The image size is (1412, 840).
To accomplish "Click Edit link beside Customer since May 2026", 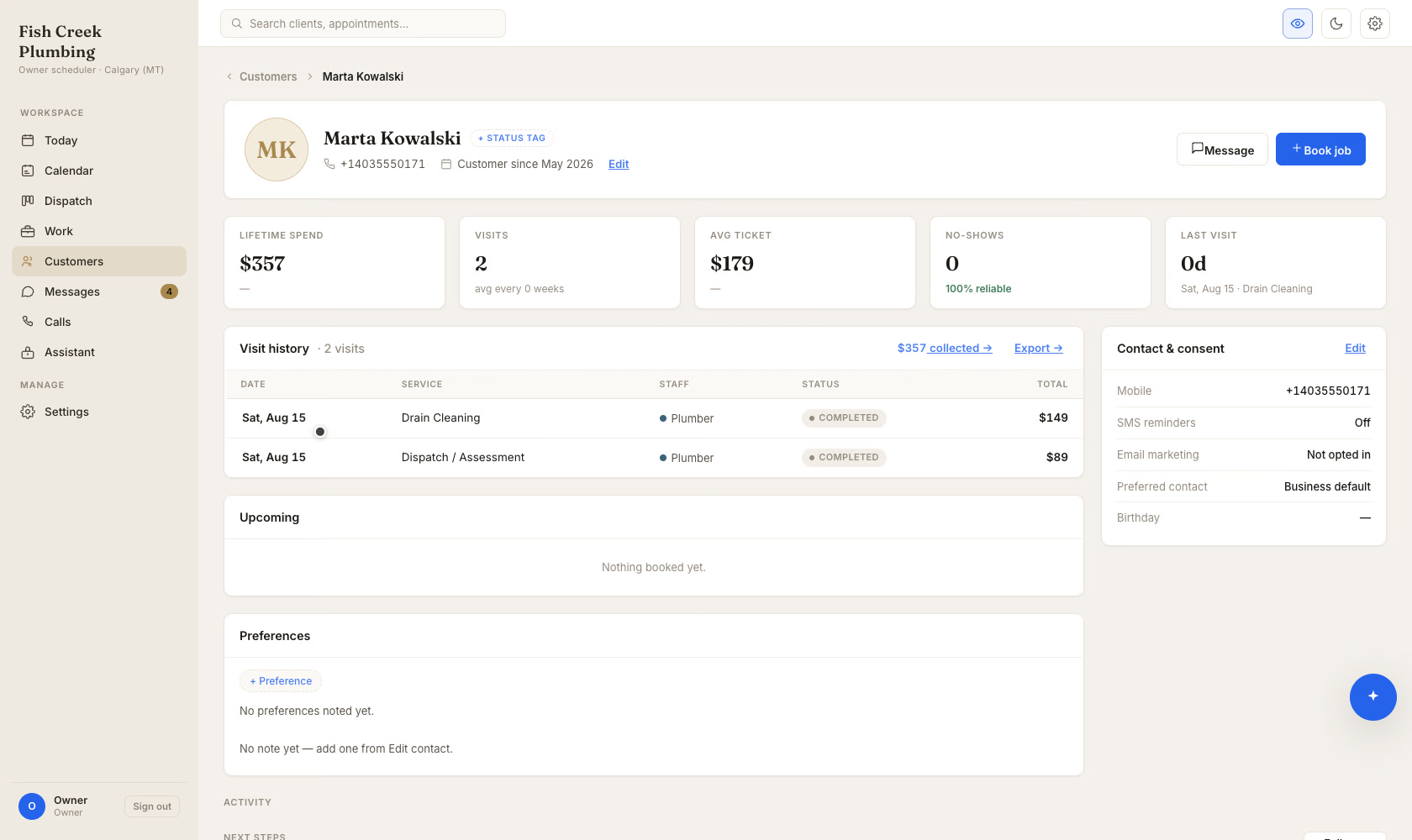I will 619,164.
